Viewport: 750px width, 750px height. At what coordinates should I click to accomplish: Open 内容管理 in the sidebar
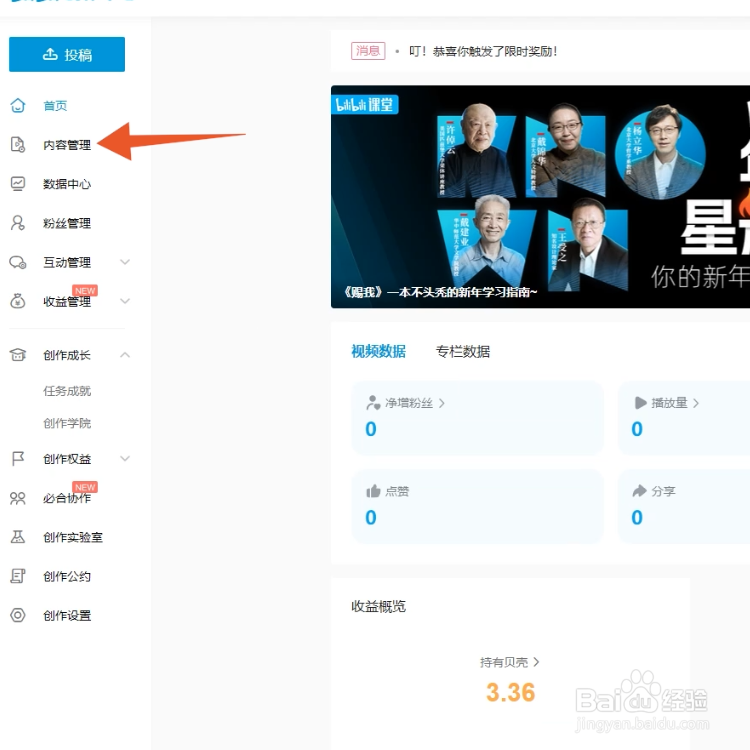[67, 145]
